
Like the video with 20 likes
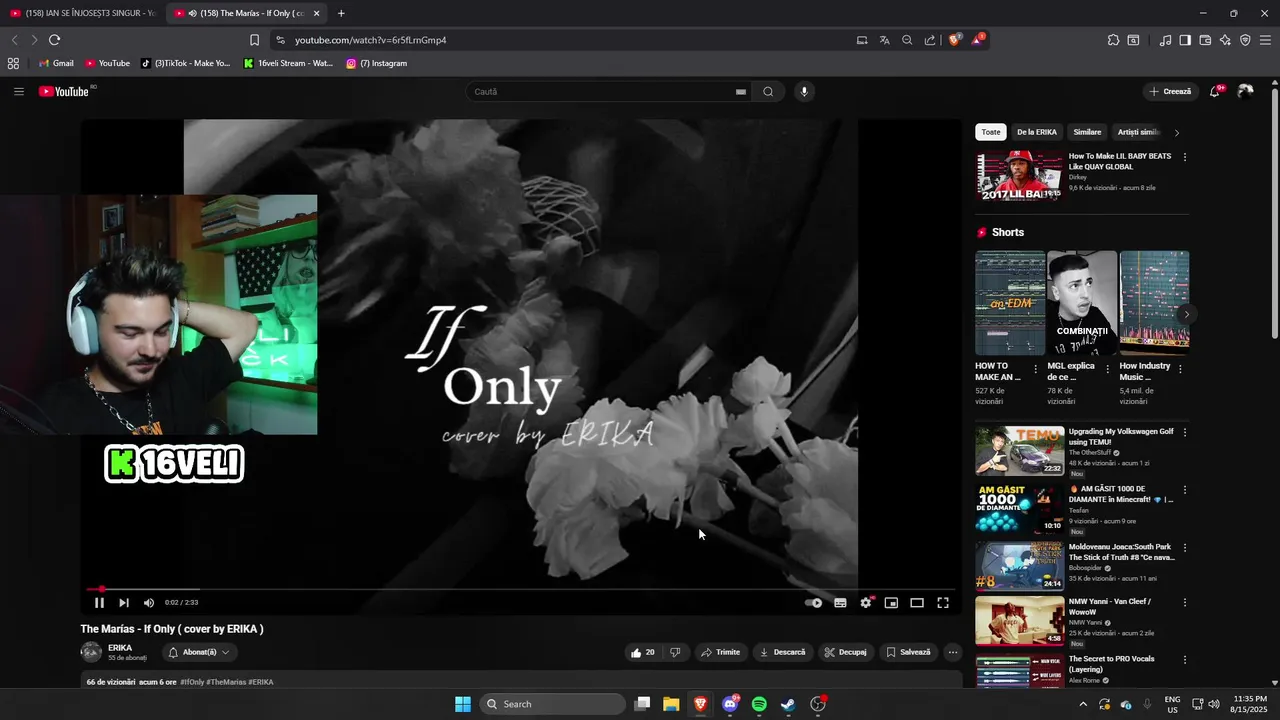[643, 652]
